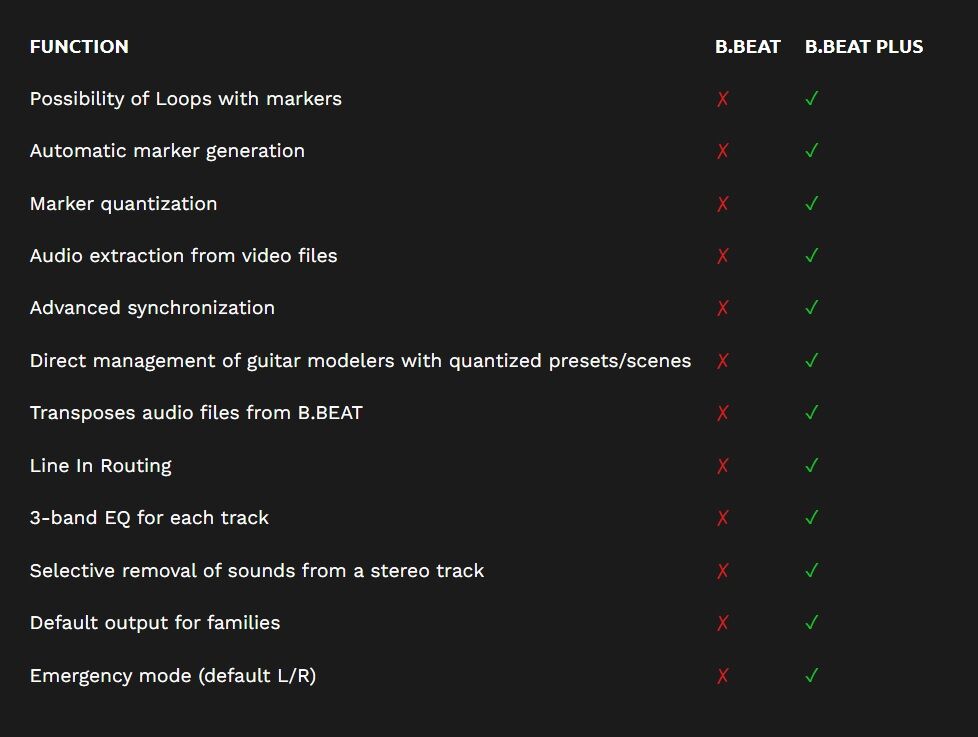Click green check for guitar modelers row
The height and width of the screenshot is (737, 978).
tap(812, 361)
